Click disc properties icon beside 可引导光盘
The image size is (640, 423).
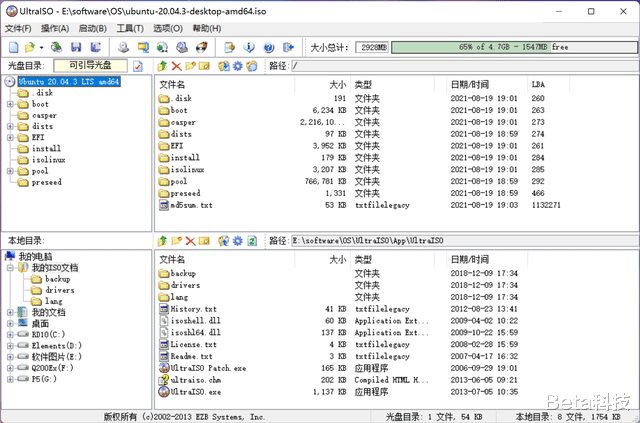tap(138, 66)
